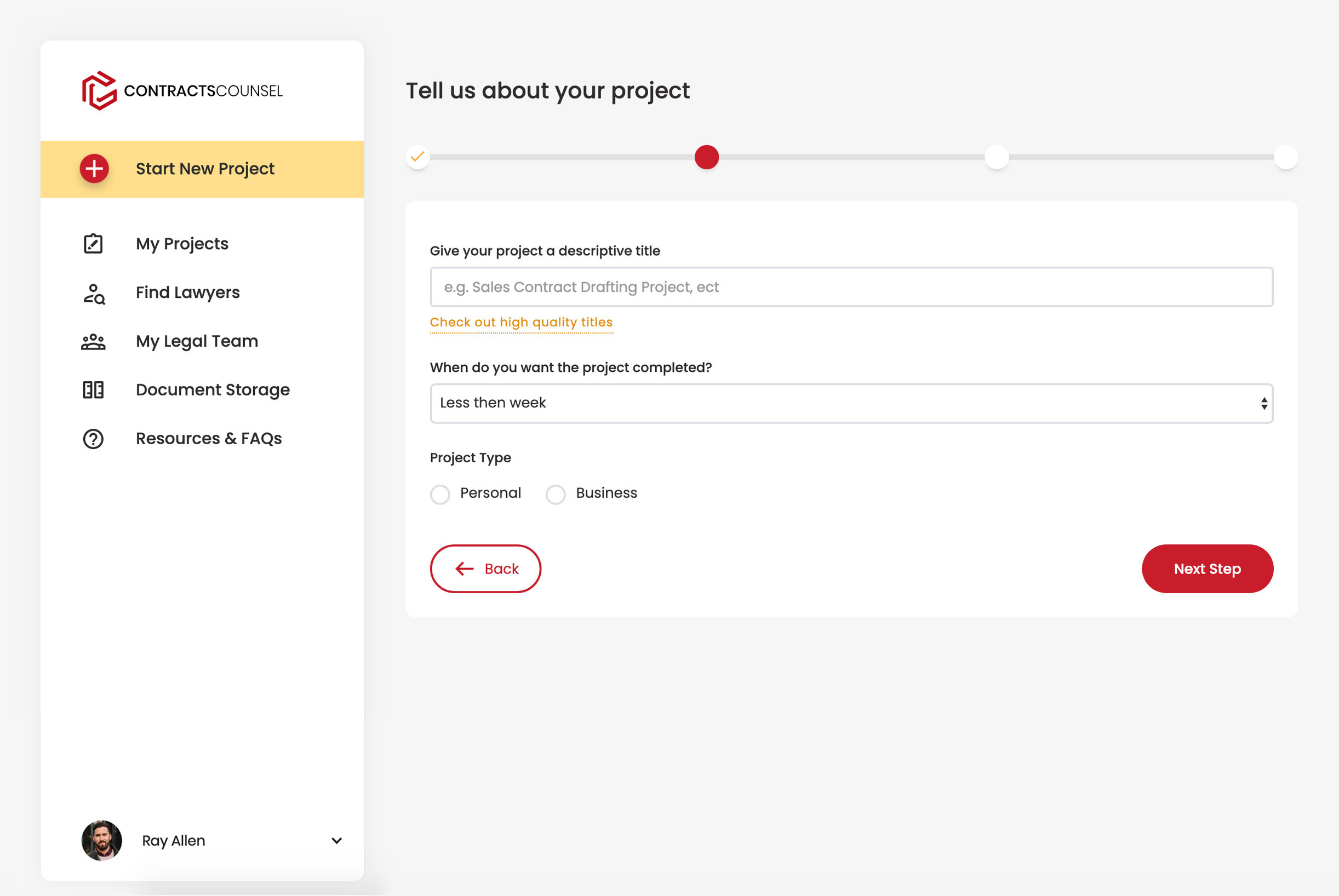Click the completed first step checkmark
The height and width of the screenshot is (896, 1339).
[418, 157]
